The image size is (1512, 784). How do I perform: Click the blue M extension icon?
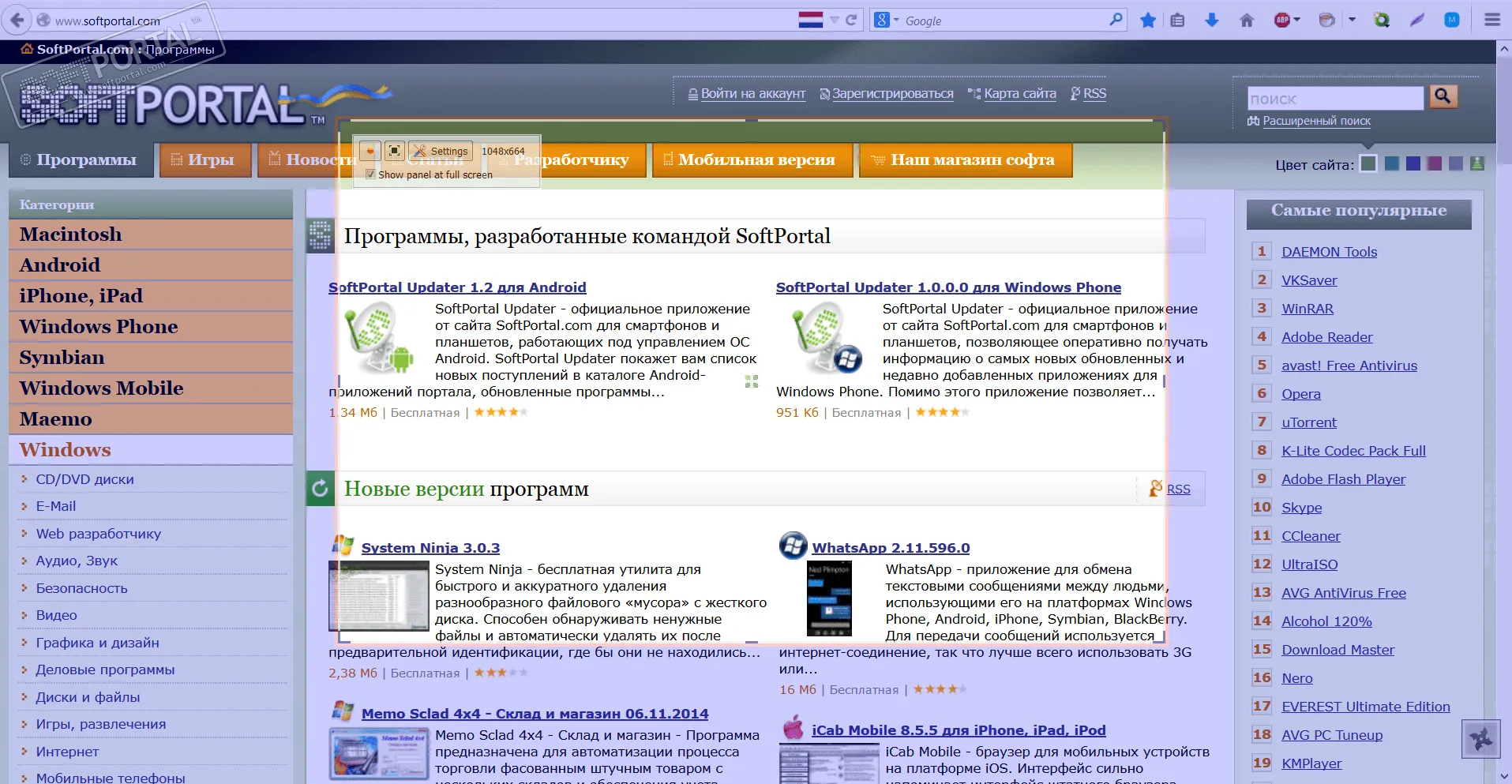point(1451,21)
